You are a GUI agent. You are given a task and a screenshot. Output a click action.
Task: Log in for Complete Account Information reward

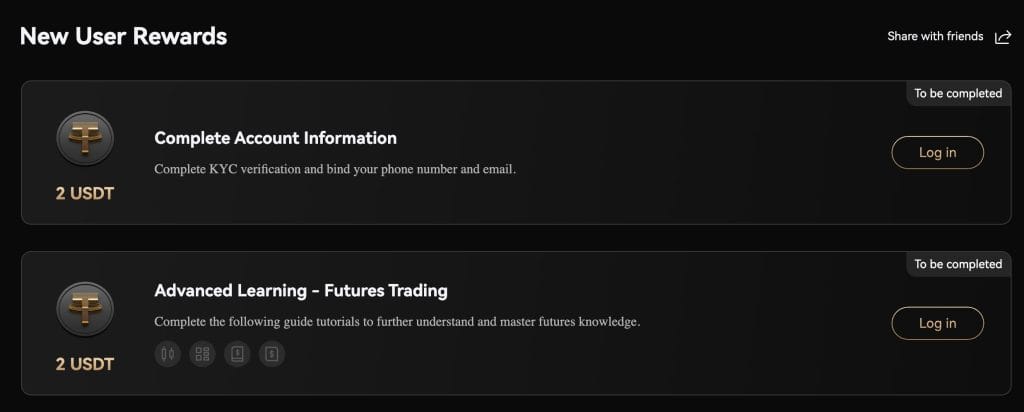[x=937, y=152]
